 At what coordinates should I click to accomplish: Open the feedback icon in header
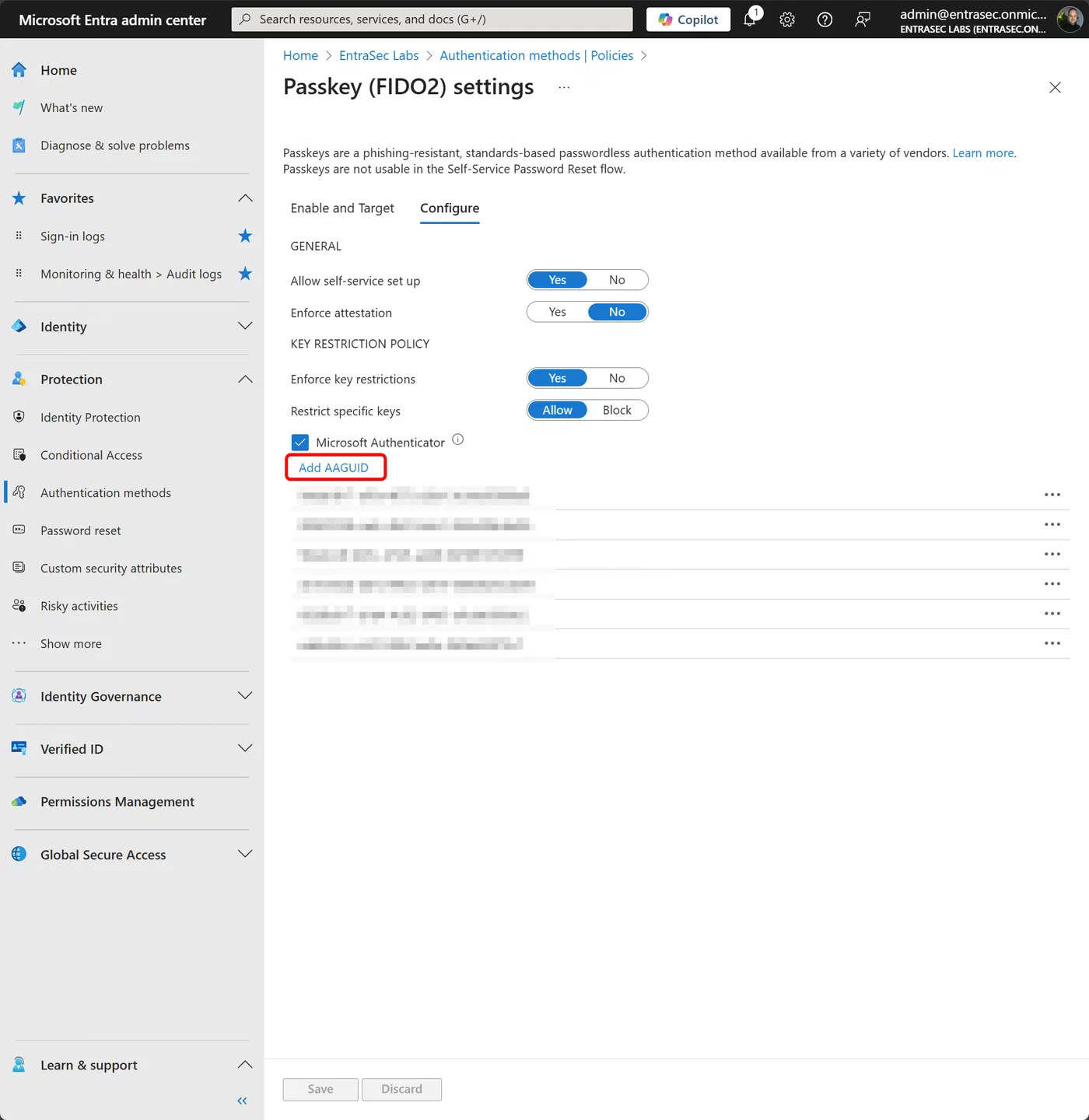pyautogui.click(x=863, y=19)
